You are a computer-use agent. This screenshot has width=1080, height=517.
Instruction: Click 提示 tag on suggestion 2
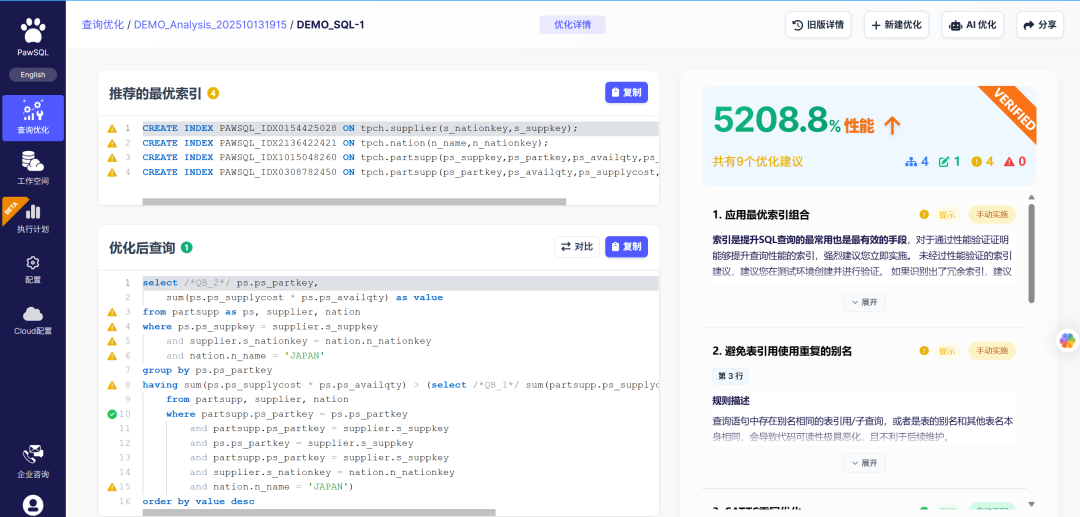[x=947, y=351]
